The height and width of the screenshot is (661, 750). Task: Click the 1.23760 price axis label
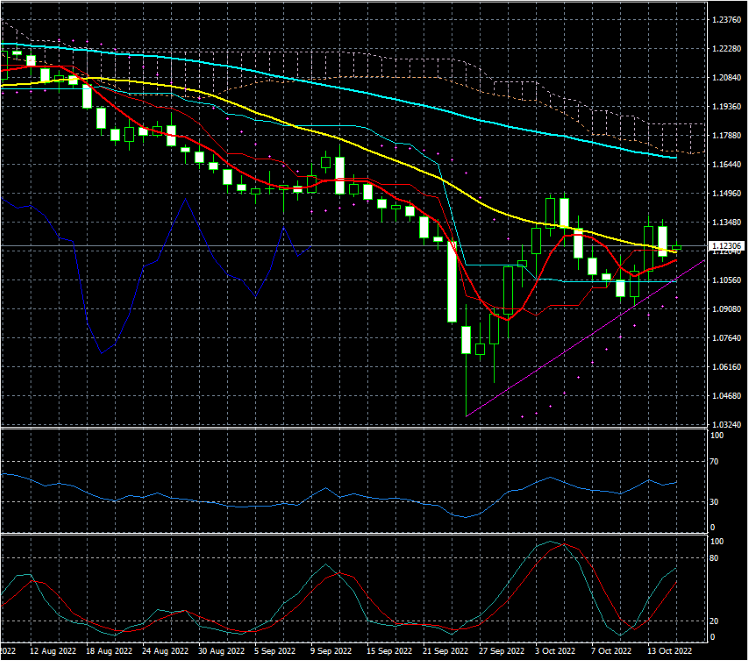coord(726,20)
